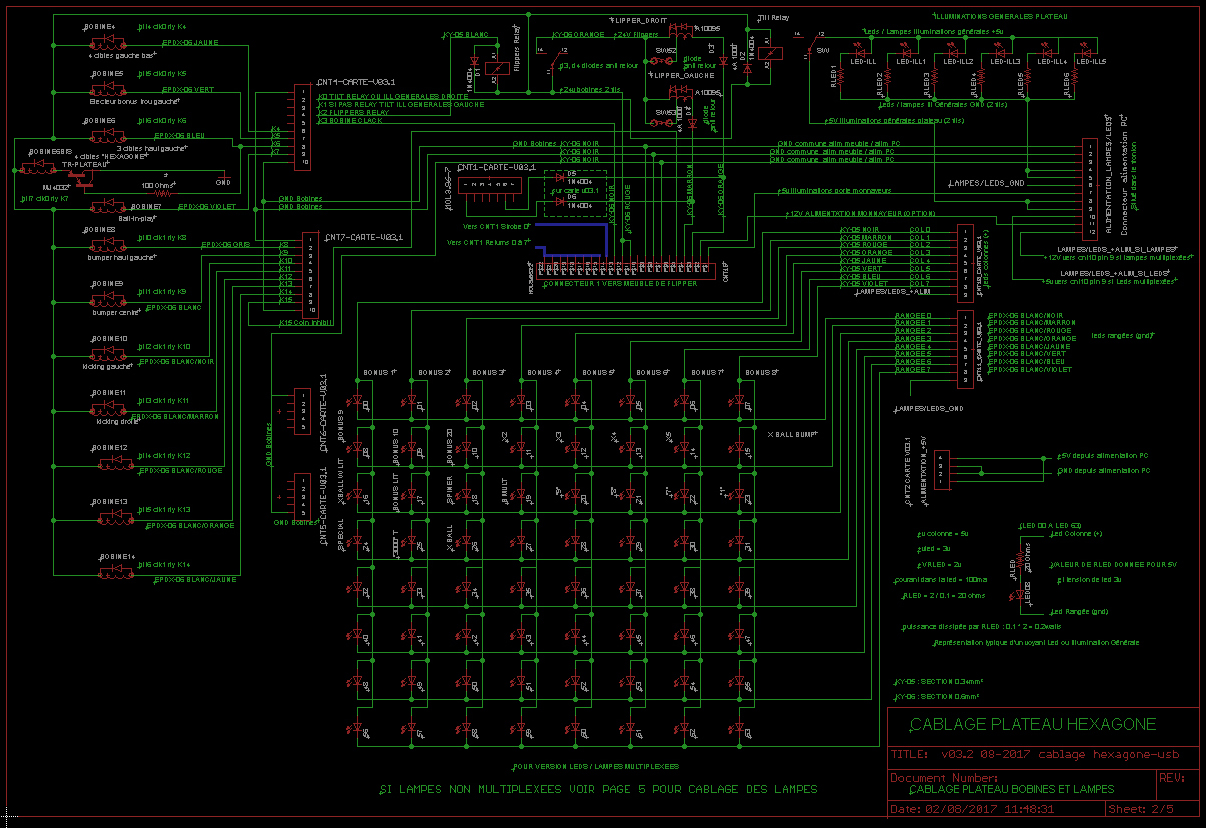This screenshot has width=1206, height=828.
Task: Select the Tilt Relay symbol
Action: tap(768, 54)
